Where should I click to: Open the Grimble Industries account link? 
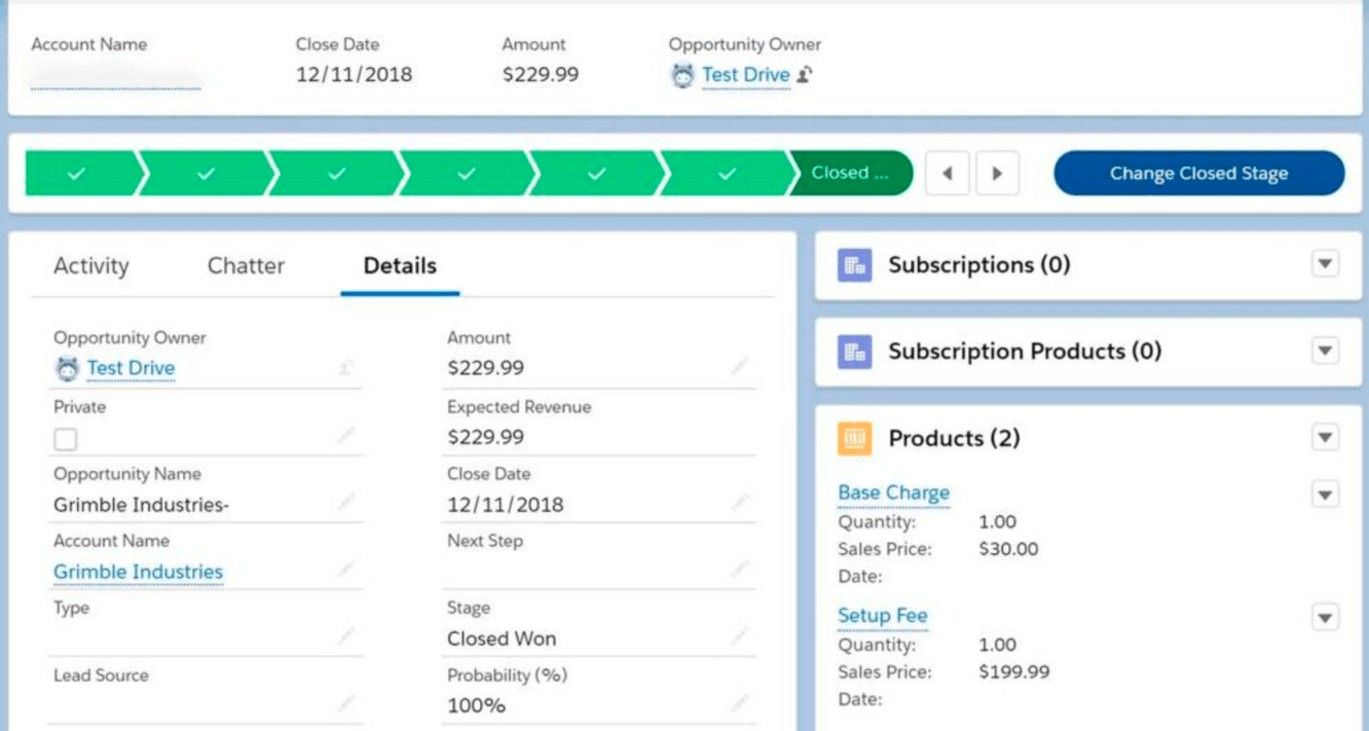click(138, 572)
